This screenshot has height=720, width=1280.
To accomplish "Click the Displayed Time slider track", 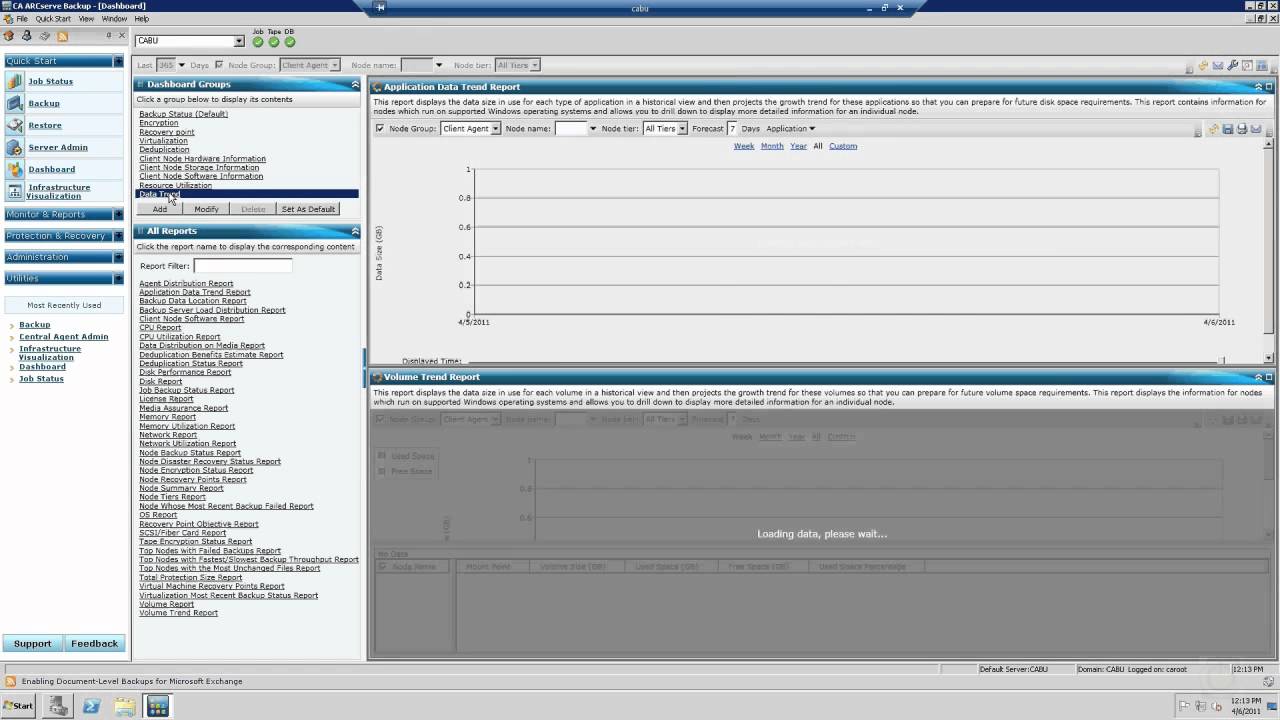I will coord(843,360).
